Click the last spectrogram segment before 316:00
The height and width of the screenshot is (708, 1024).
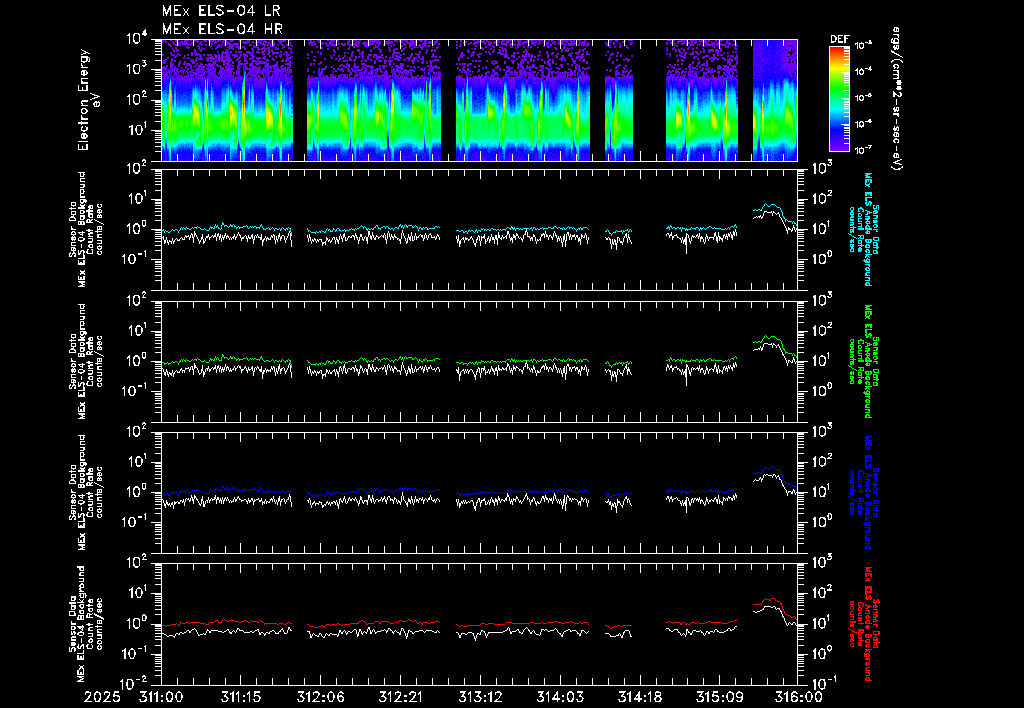pos(775,100)
